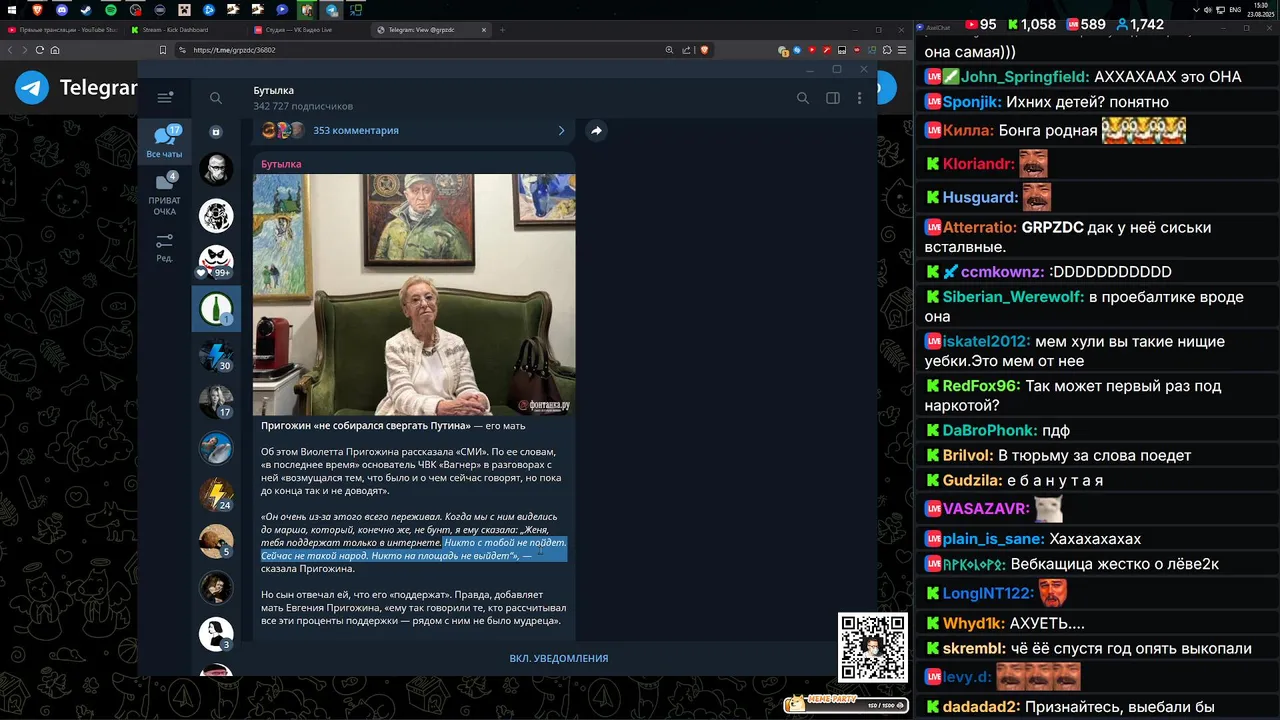The height and width of the screenshot is (720, 1280).
Task: Click the Telegram logo in page header
Action: [33, 88]
